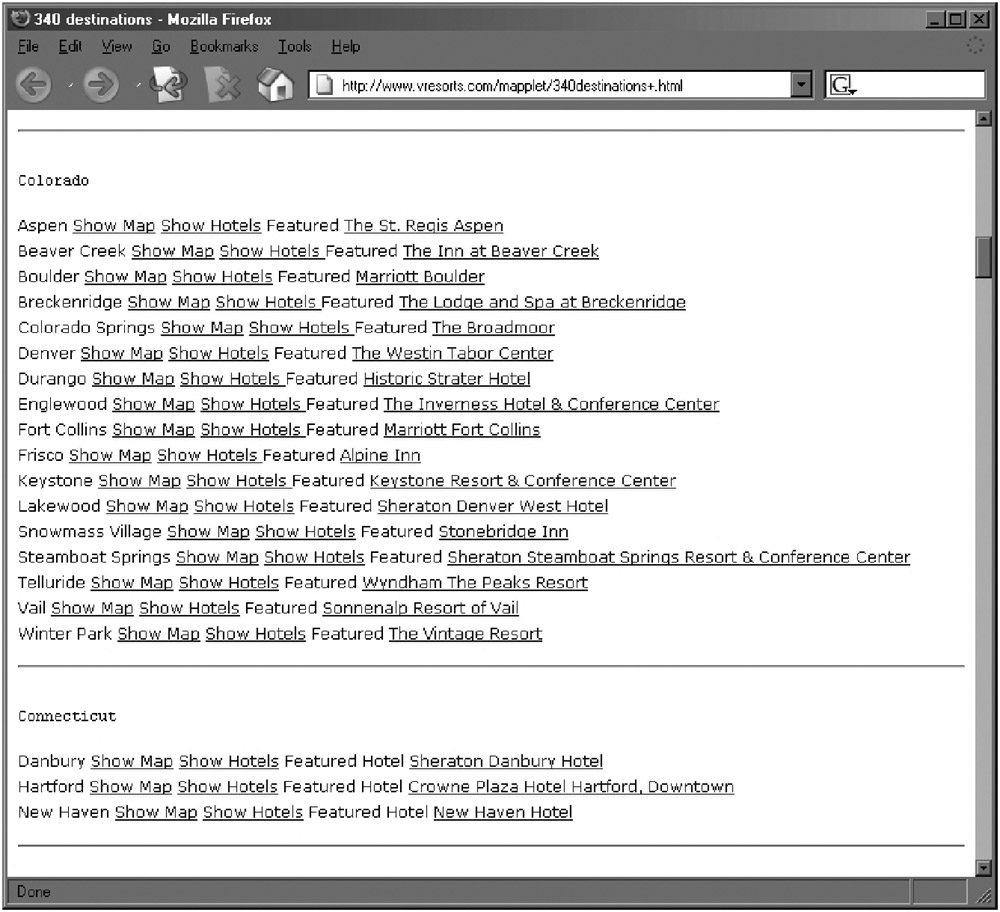Screen dimensions: 1000x912
Task: Open the Marriott Boulder link
Action: tap(420, 277)
